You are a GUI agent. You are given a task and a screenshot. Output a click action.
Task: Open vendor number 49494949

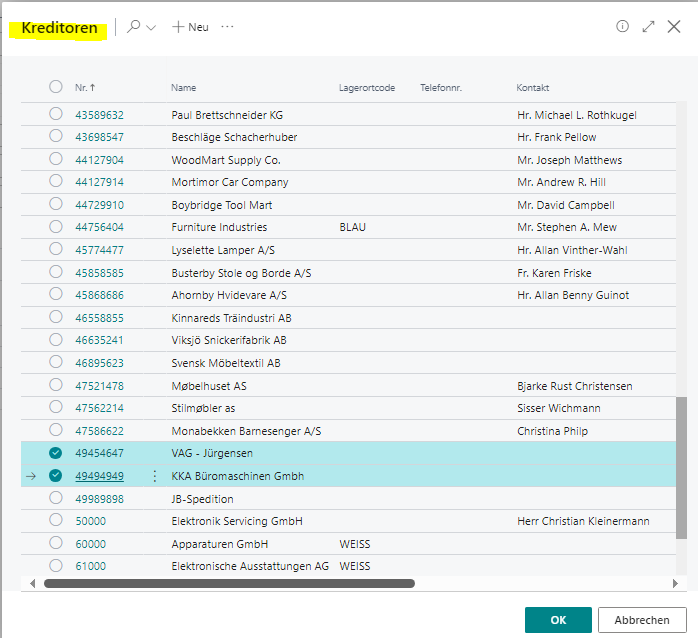click(x=99, y=476)
